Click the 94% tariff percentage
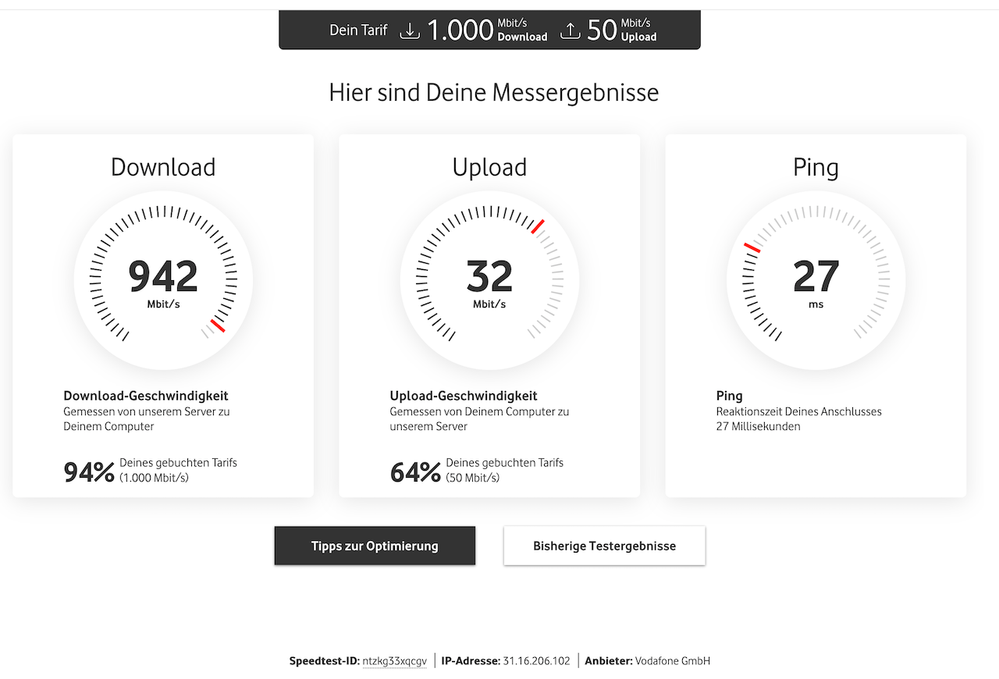The image size is (999, 679). [x=89, y=472]
